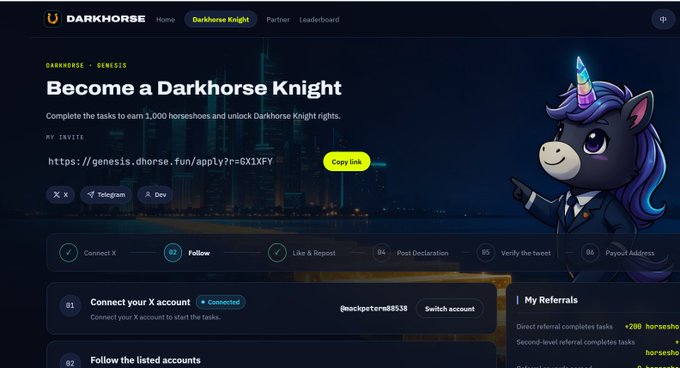Jump to 04 Post Declaration step

pyautogui.click(x=411, y=253)
